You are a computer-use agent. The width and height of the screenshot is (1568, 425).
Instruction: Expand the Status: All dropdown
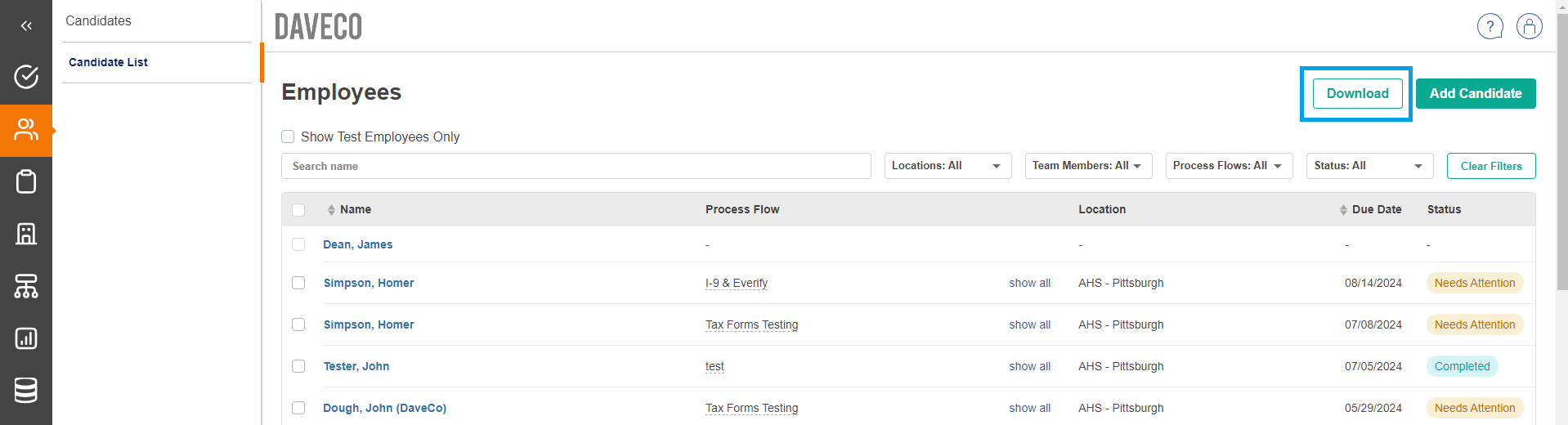coord(1369,166)
